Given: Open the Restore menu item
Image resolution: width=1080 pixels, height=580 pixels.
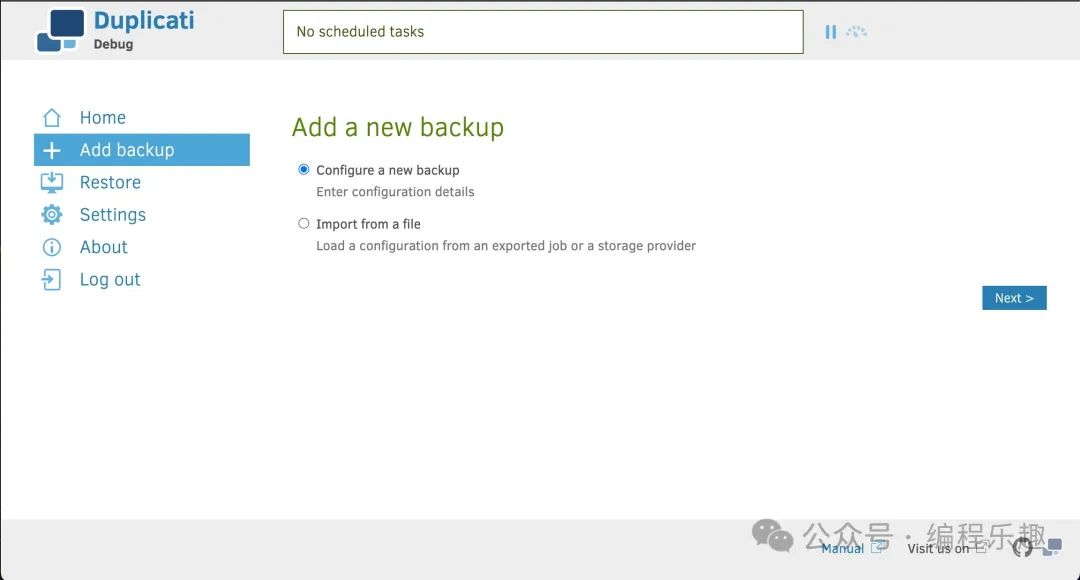Looking at the screenshot, I should coord(110,182).
